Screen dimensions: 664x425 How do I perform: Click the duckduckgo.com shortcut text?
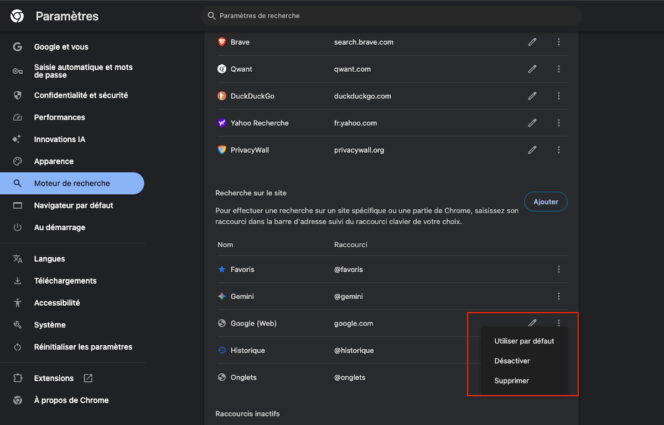[x=362, y=96]
